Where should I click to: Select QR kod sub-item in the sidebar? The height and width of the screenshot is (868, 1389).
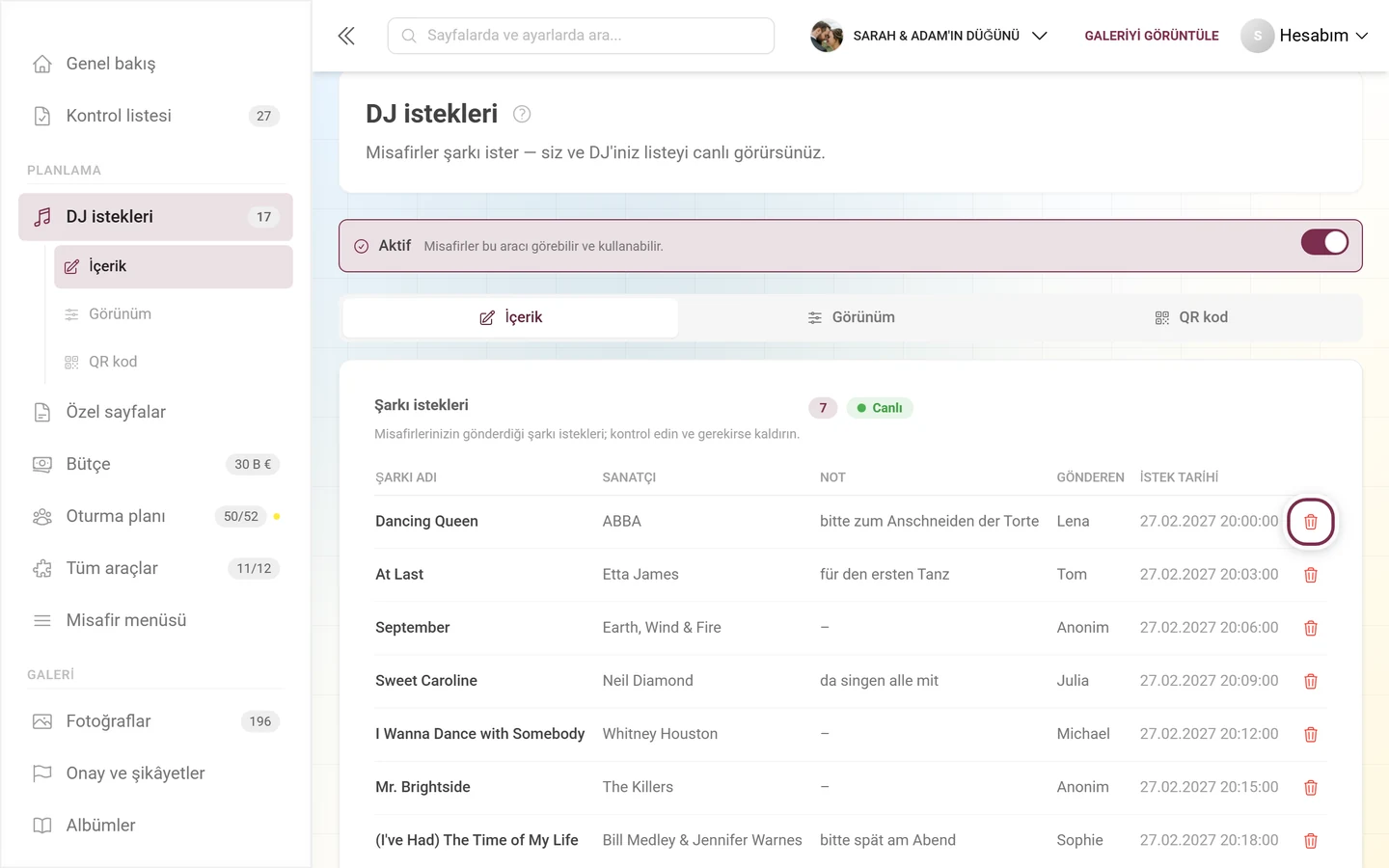174,362
